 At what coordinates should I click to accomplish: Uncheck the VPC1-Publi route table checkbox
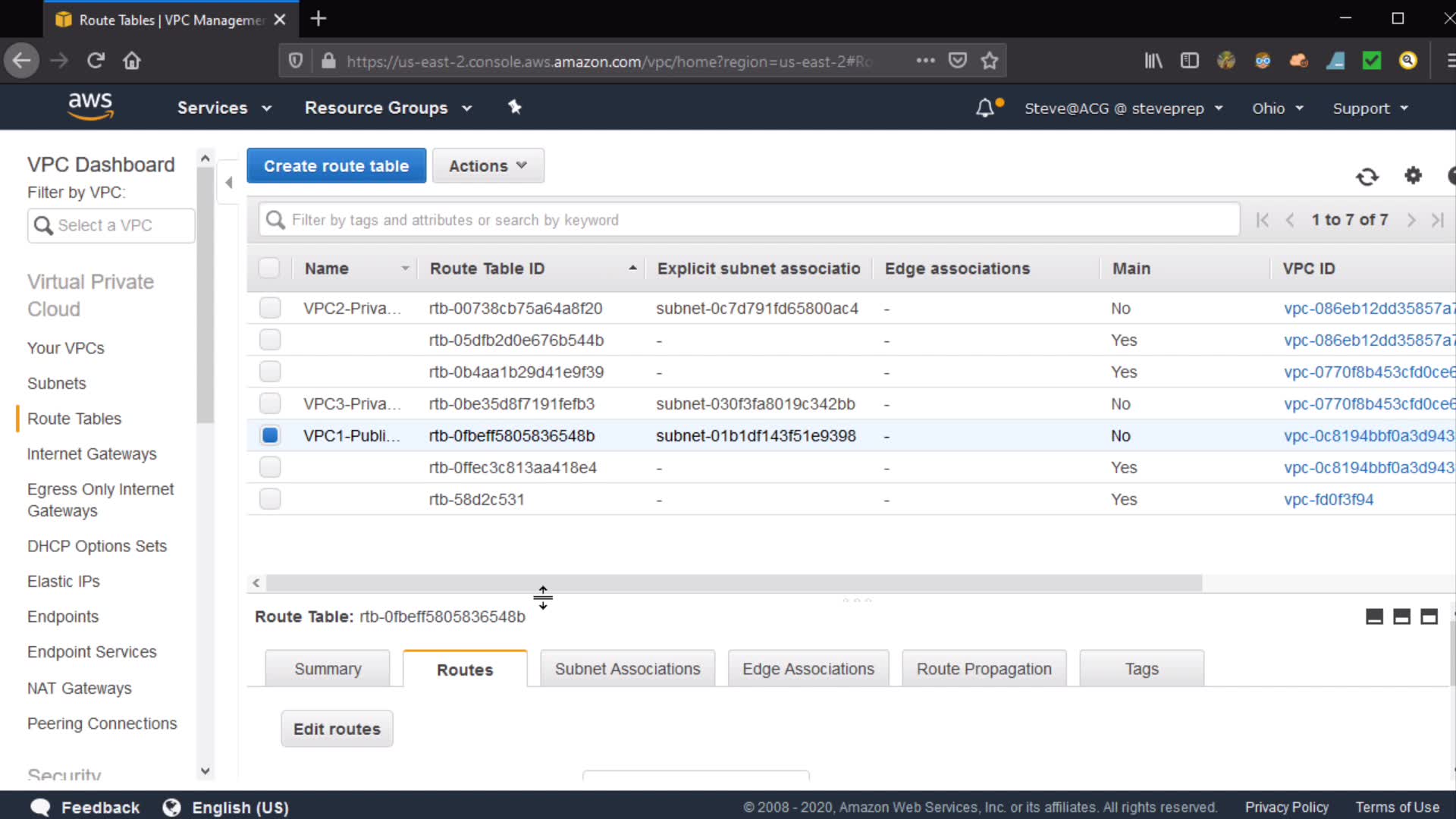pyautogui.click(x=270, y=435)
